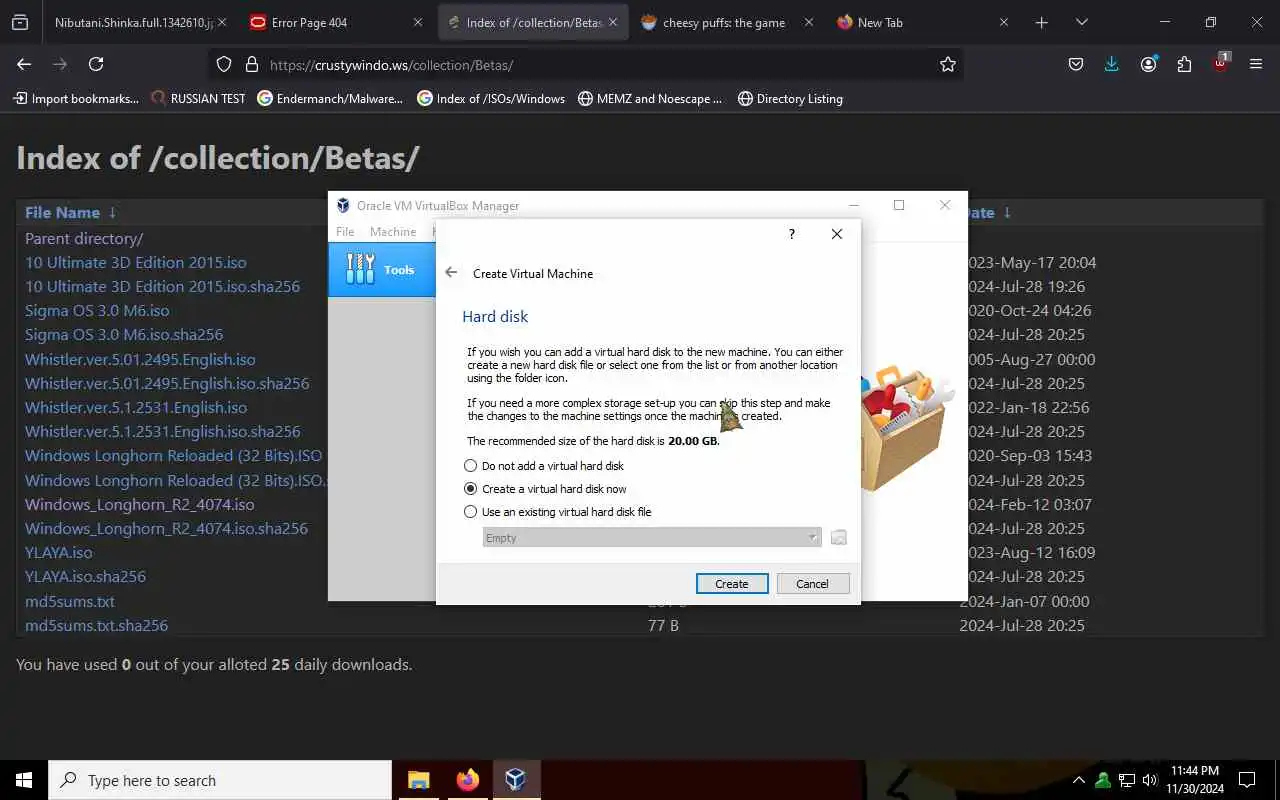
Task: Open the Firefox hamburger application menu
Action: pos(1256,64)
